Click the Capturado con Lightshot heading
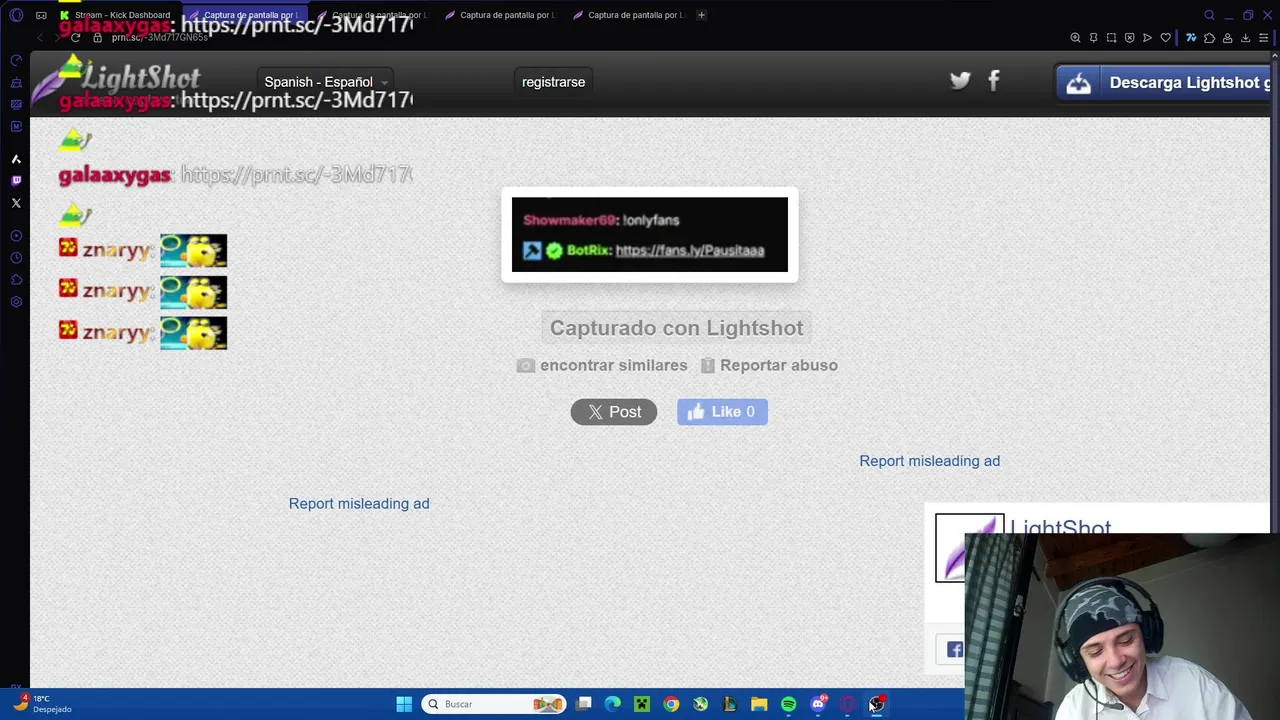 (677, 328)
